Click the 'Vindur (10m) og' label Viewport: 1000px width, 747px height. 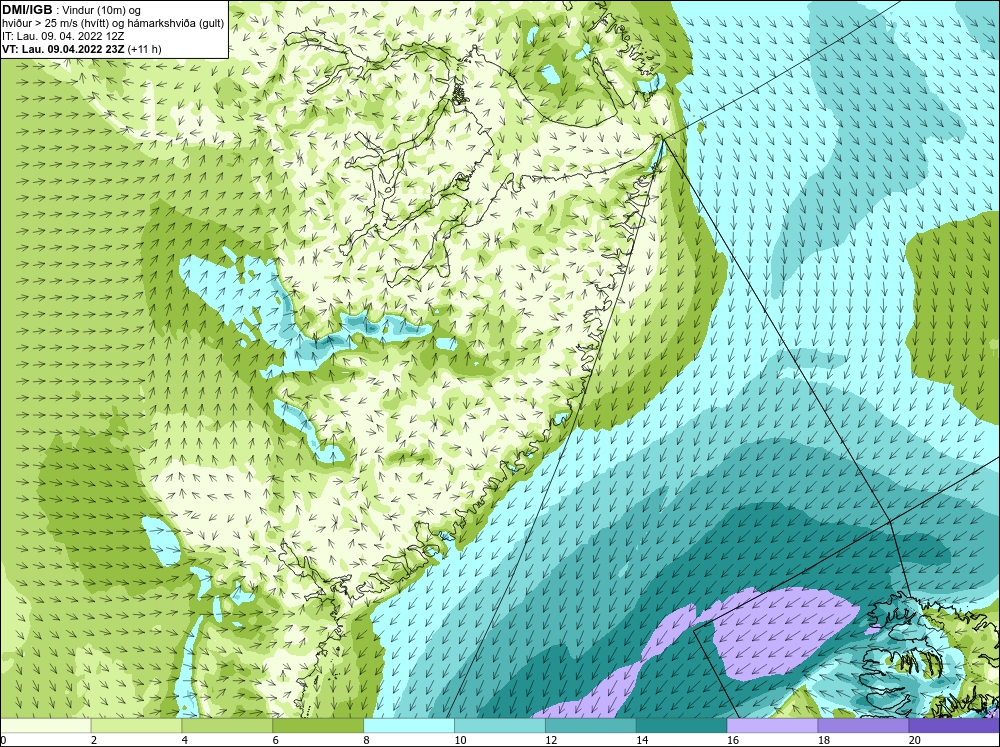point(101,10)
